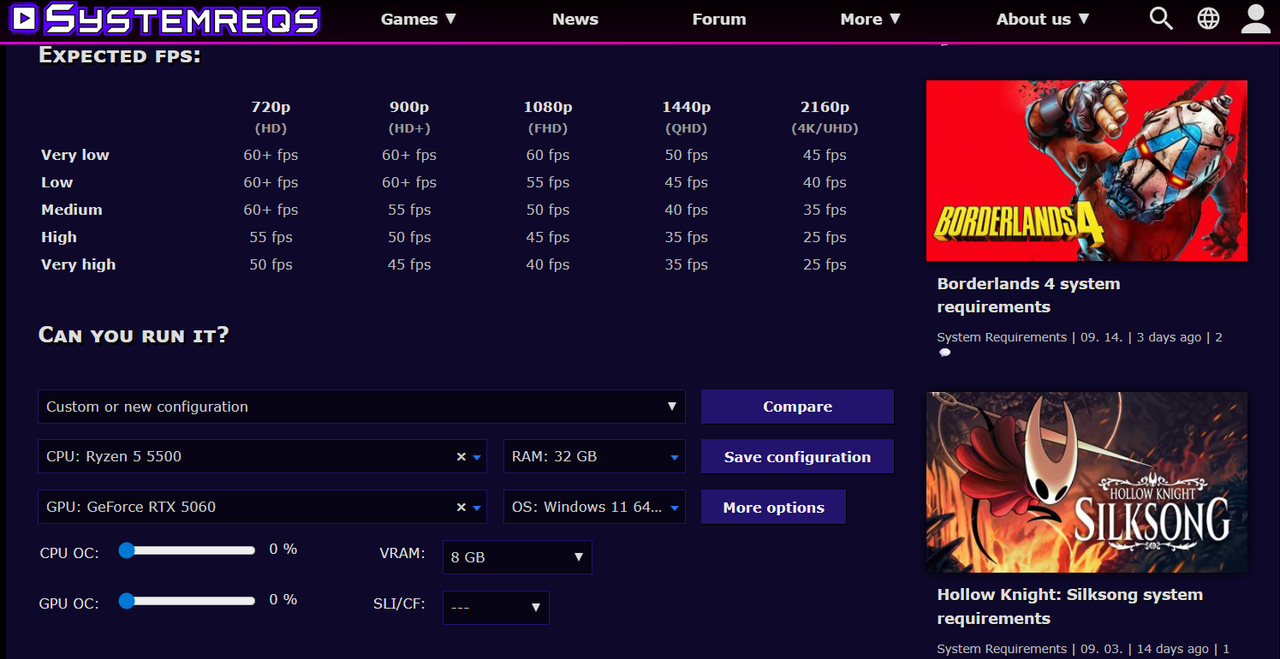Open the GPU GeForce RTX 5060 dropdown

262,507
